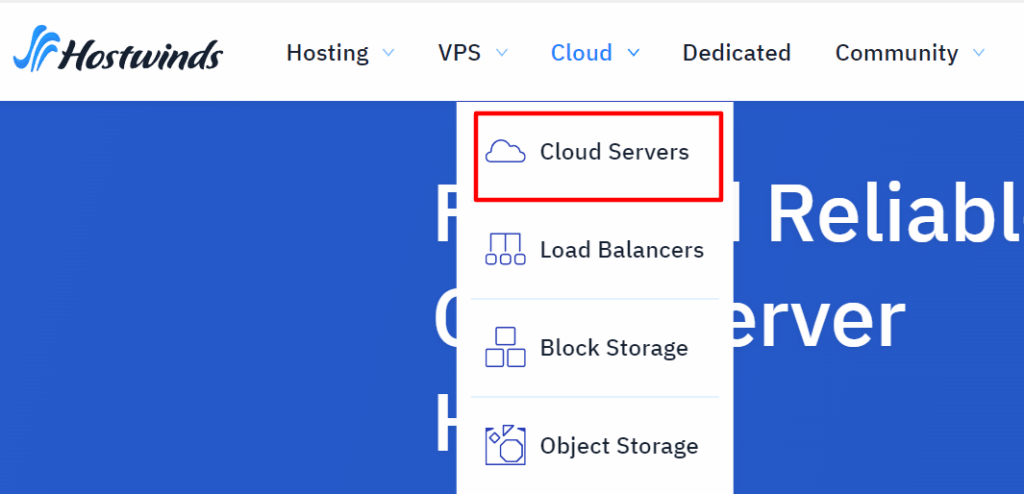Click the Cloud Servers cloud icon

[x=505, y=152]
